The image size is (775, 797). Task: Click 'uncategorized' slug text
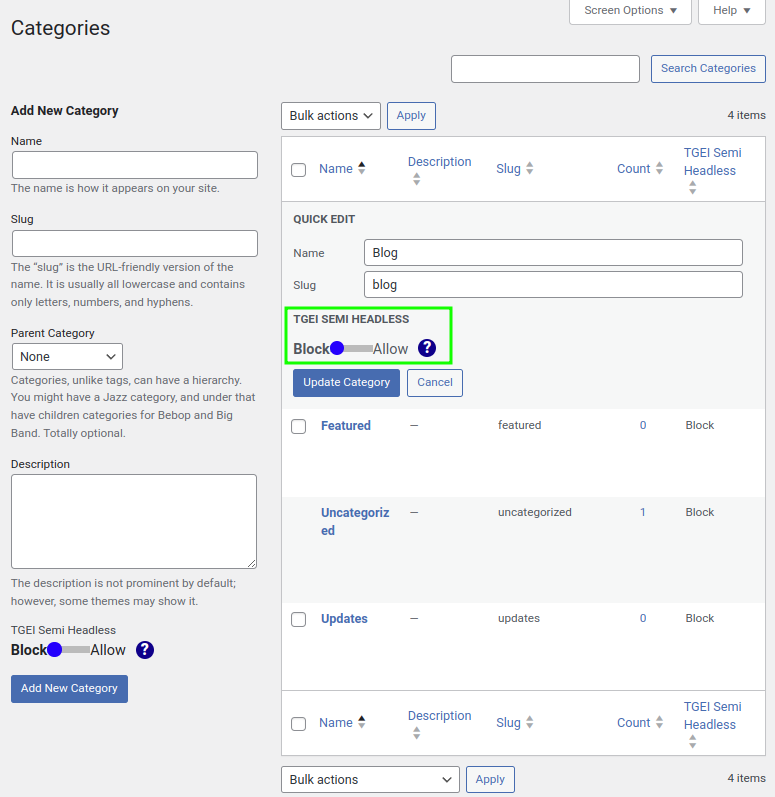tap(535, 512)
